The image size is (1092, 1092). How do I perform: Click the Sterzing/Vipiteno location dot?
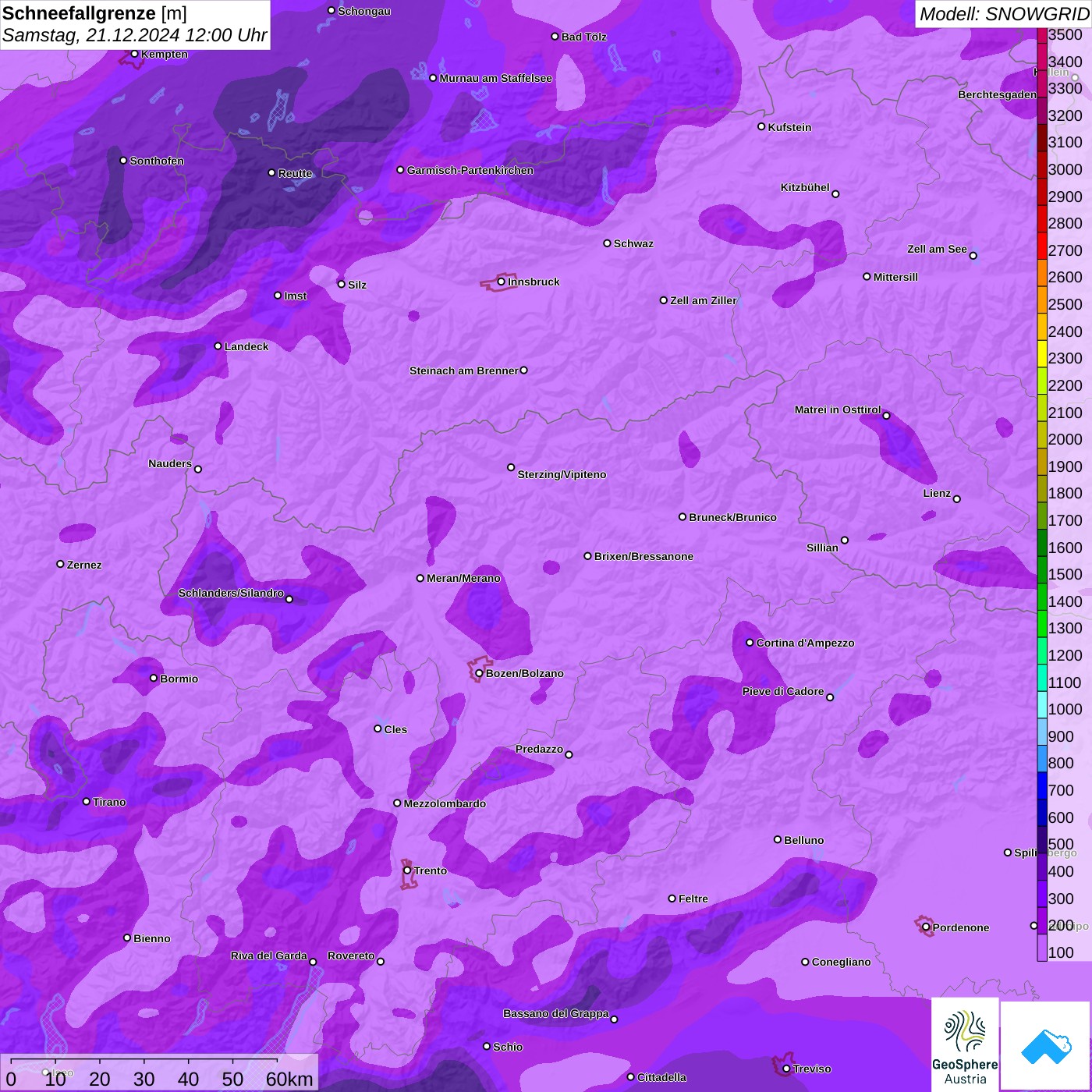pyautogui.click(x=511, y=467)
